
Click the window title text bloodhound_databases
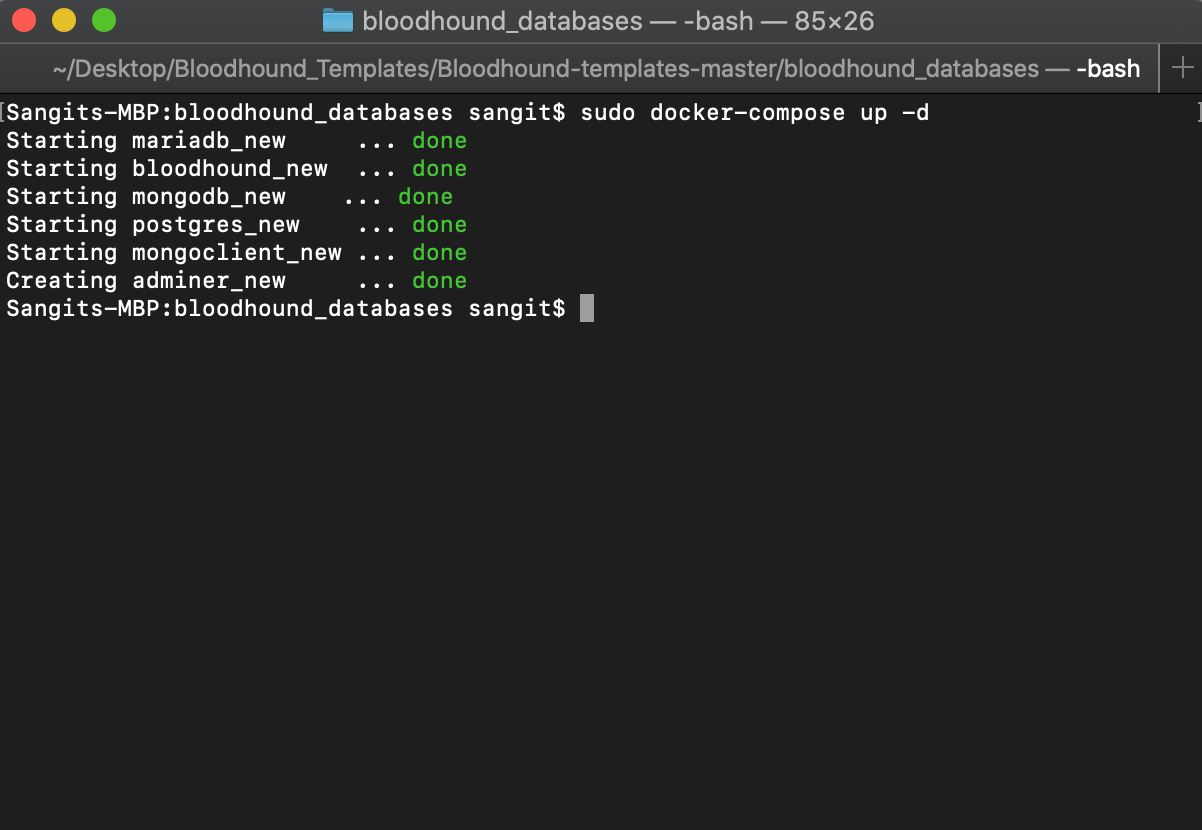pos(502,21)
